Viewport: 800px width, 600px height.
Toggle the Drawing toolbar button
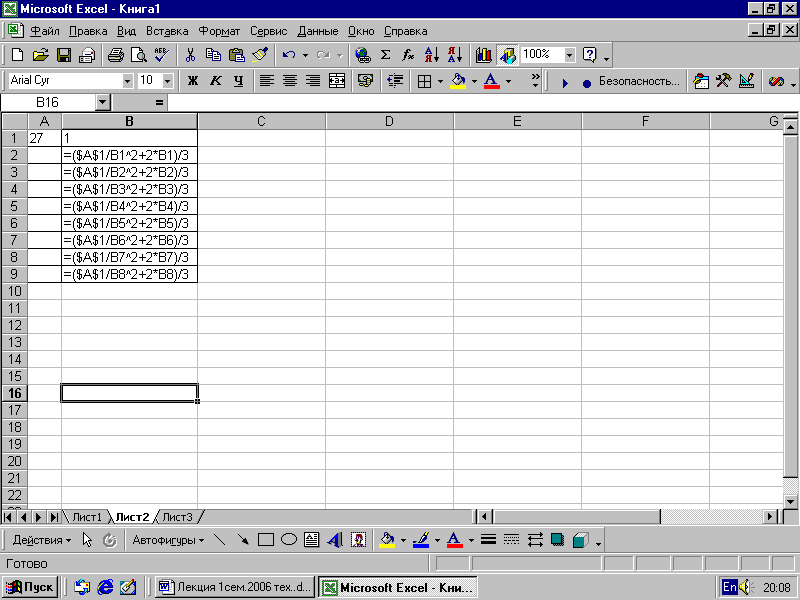[x=507, y=55]
